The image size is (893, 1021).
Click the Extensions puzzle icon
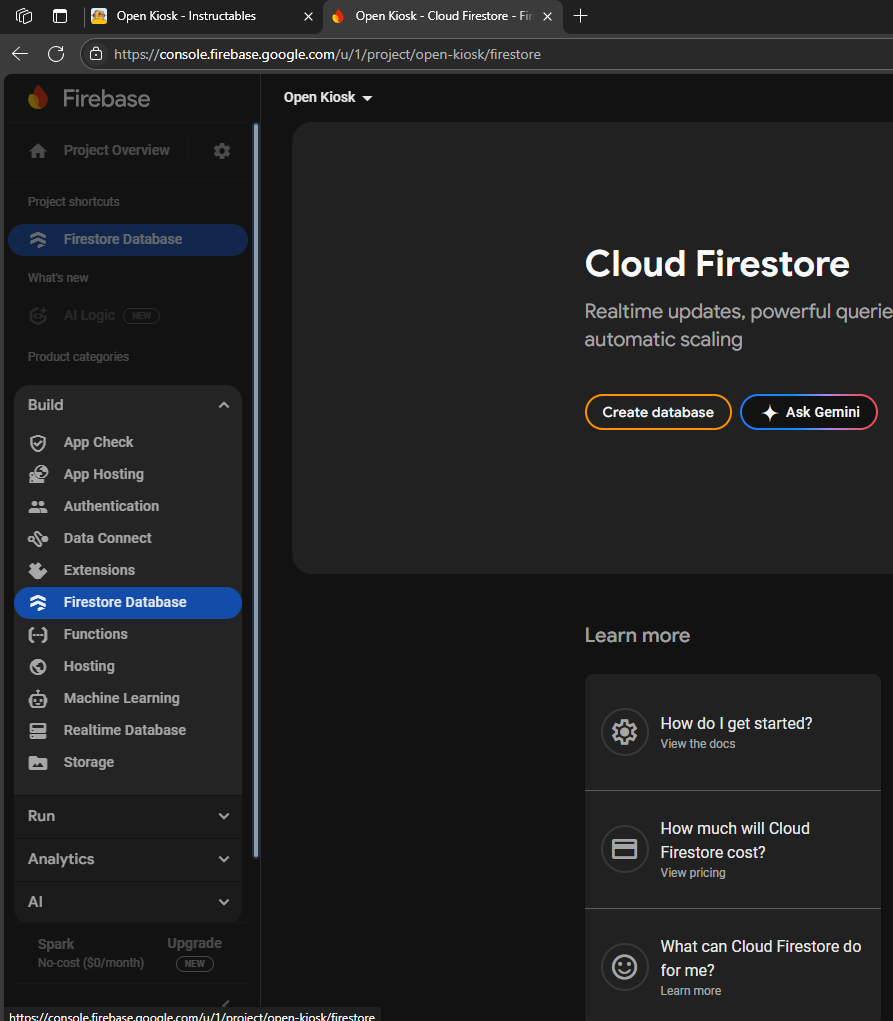[x=38, y=570]
